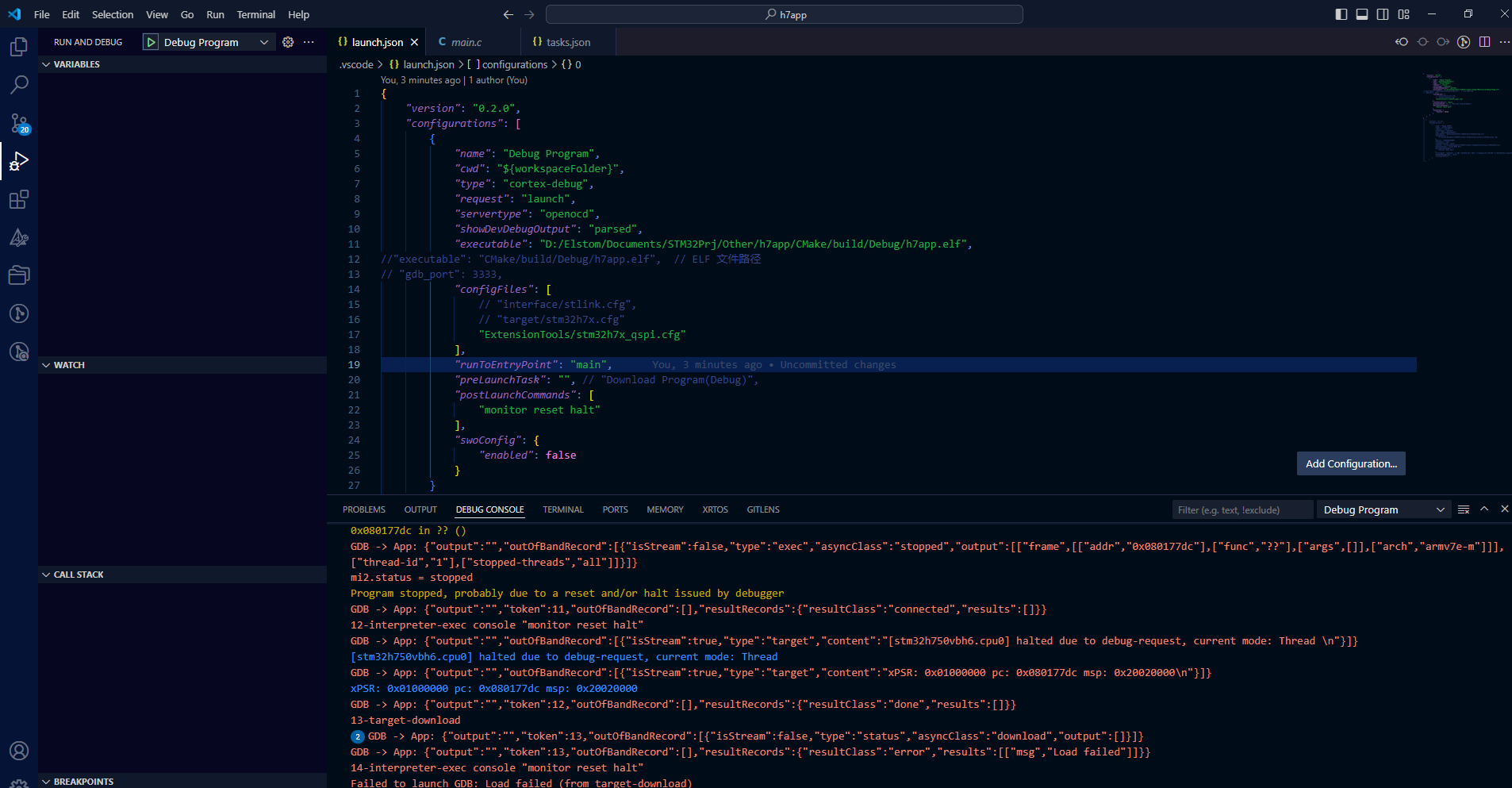
Task: Toggle primary side bar visibility
Action: pos(1341,14)
